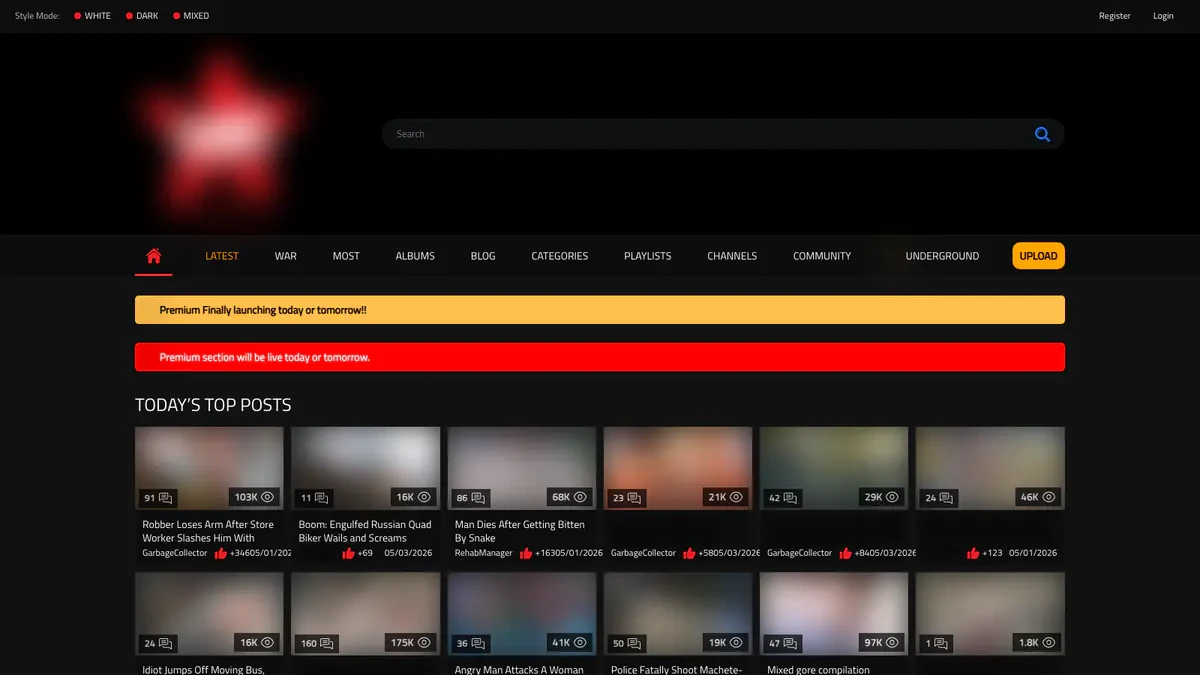This screenshot has width=1200, height=675.
Task: Click the yellow Premium launching announcement banner
Action: coord(600,310)
